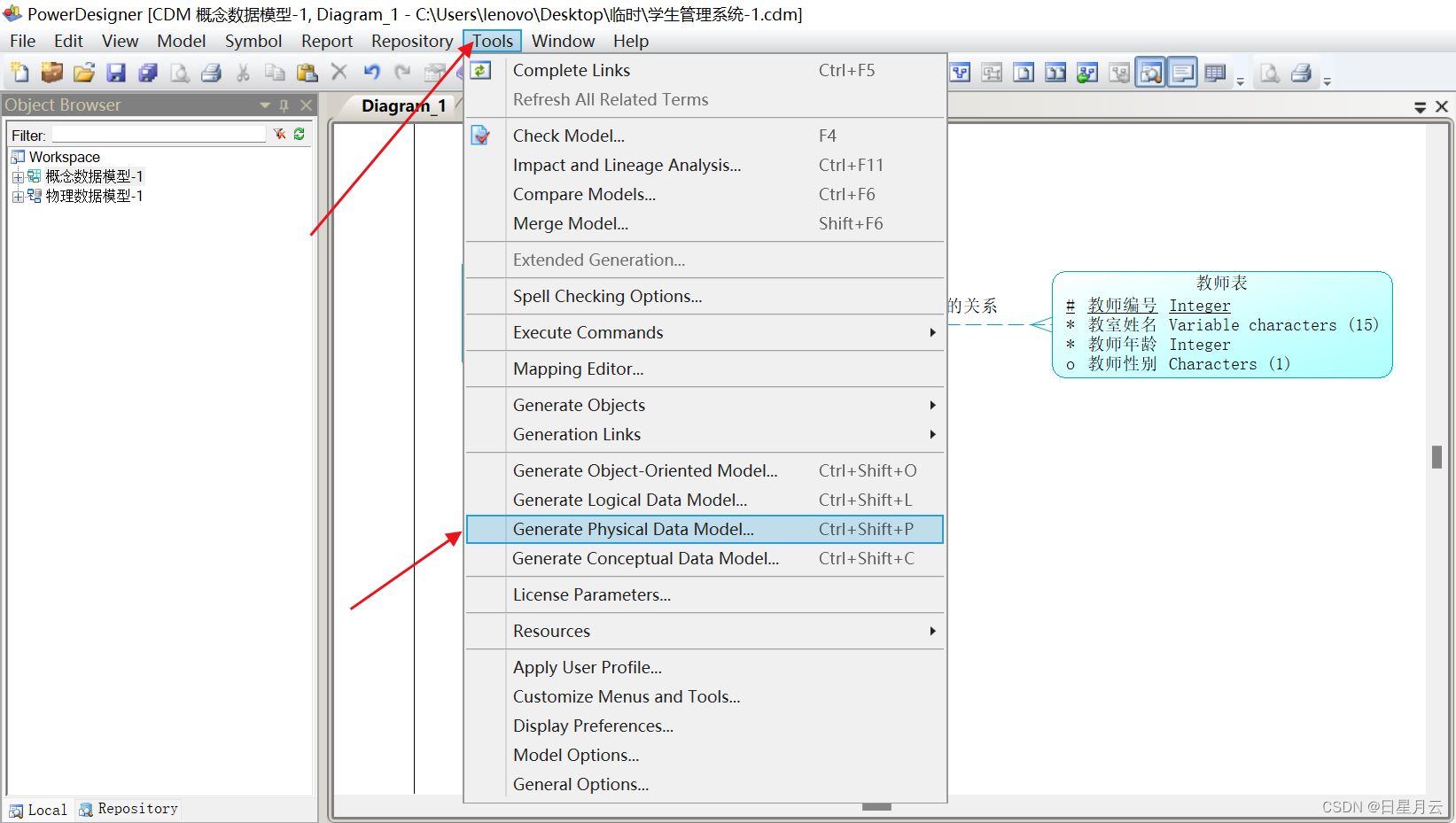
Task: Close the Object Browser panel
Action: (x=306, y=105)
